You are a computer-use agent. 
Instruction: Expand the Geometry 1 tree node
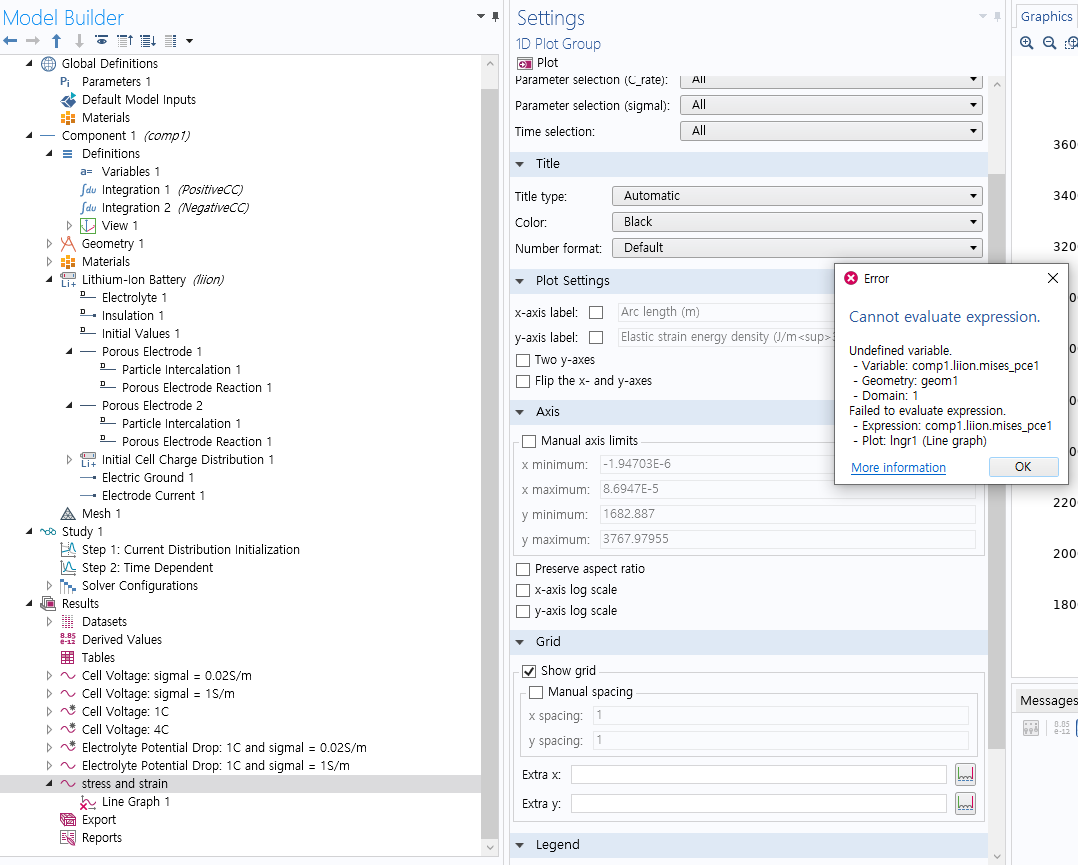tap(50, 244)
